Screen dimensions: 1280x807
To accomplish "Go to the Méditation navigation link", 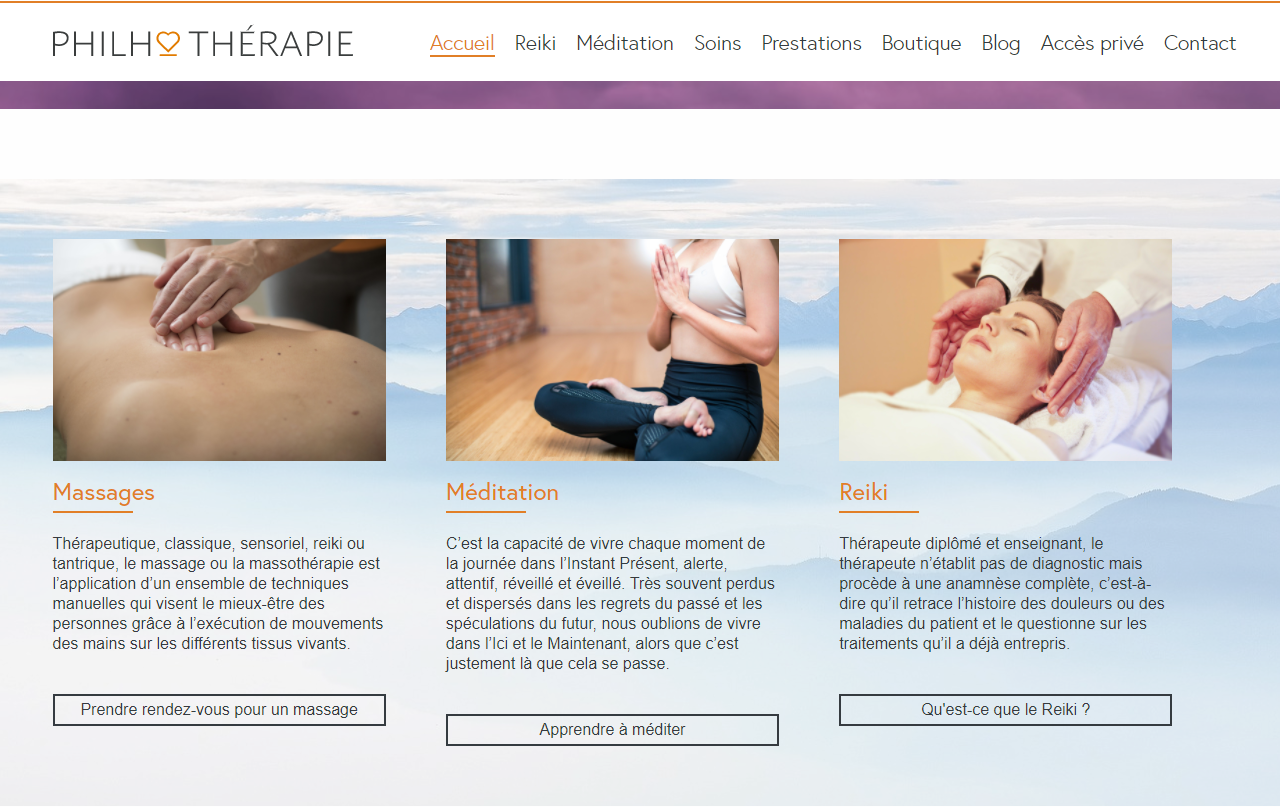I will pyautogui.click(x=625, y=43).
